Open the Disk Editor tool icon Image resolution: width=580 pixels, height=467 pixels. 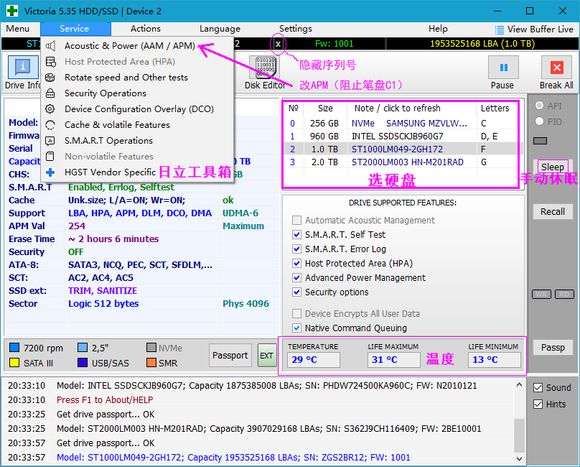pos(265,68)
